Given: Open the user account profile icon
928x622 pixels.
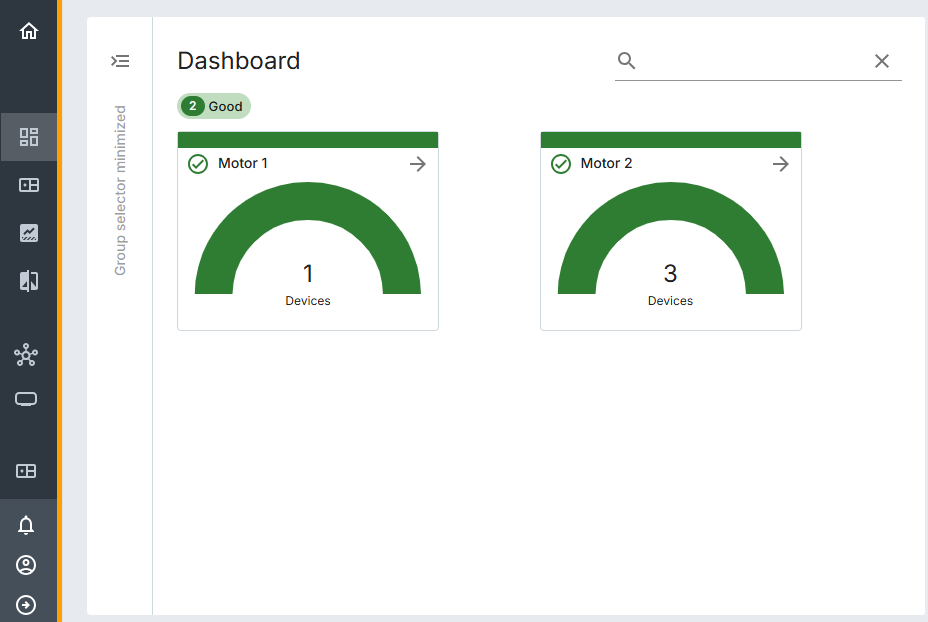Looking at the screenshot, I should 26,565.
